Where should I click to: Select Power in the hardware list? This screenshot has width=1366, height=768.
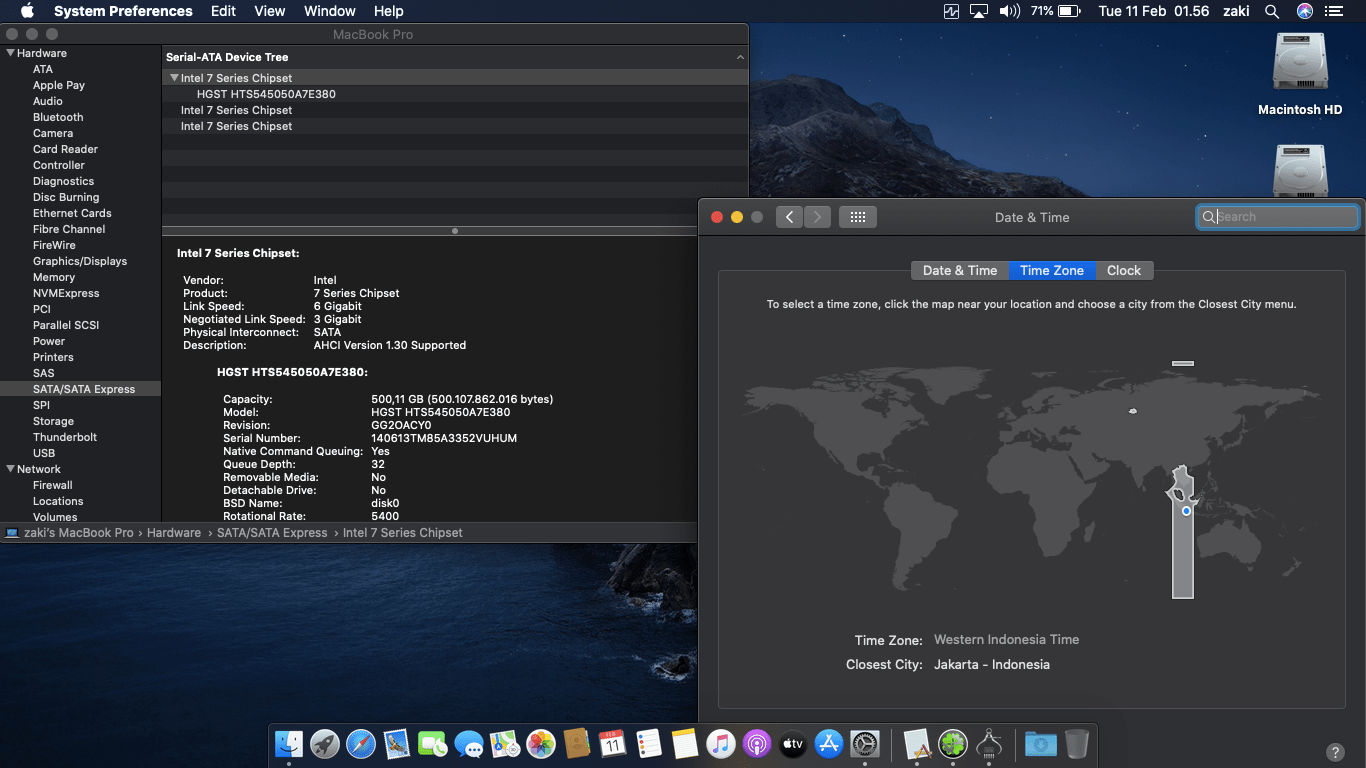(x=49, y=341)
